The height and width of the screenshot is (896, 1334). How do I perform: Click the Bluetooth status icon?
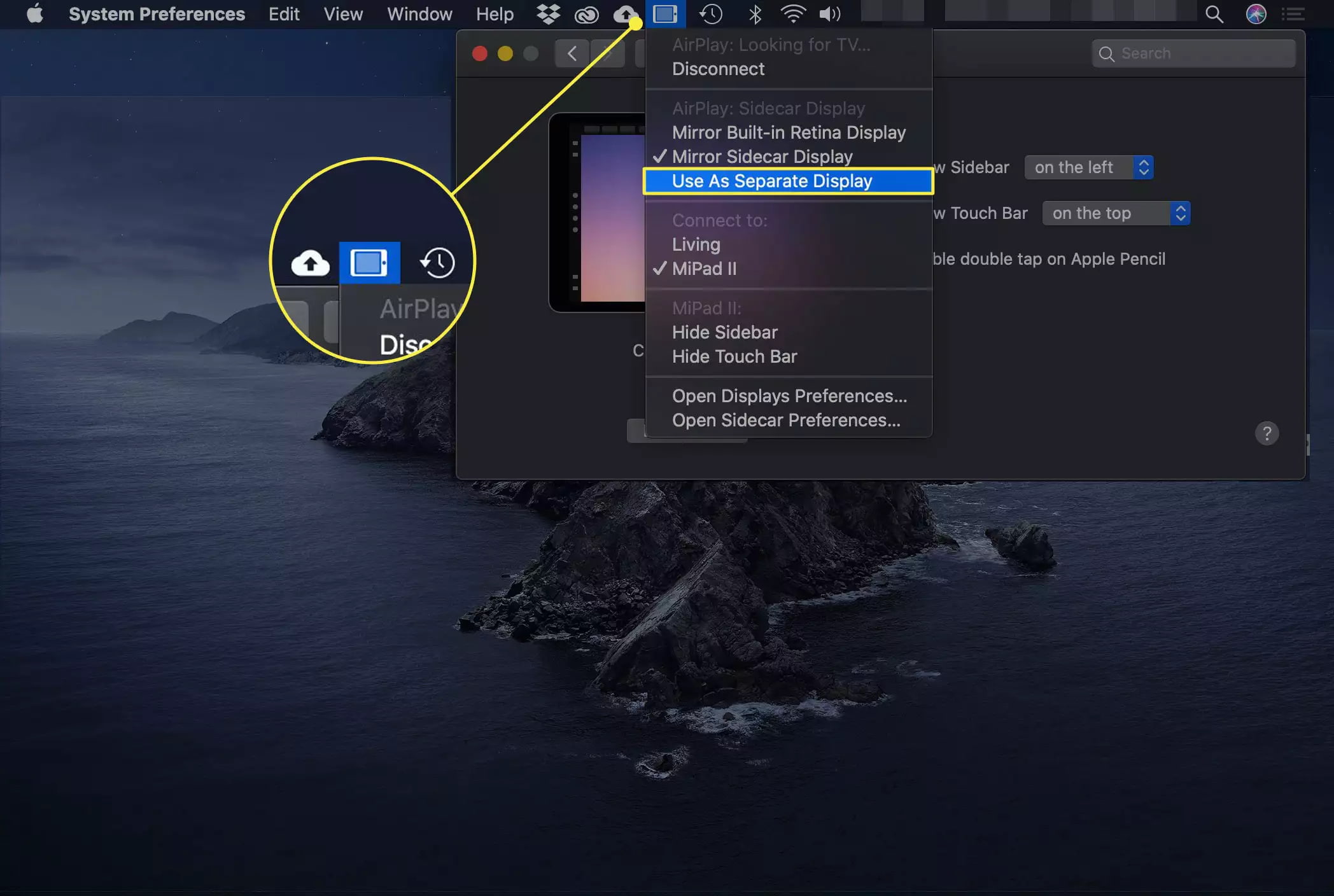pyautogui.click(x=755, y=14)
